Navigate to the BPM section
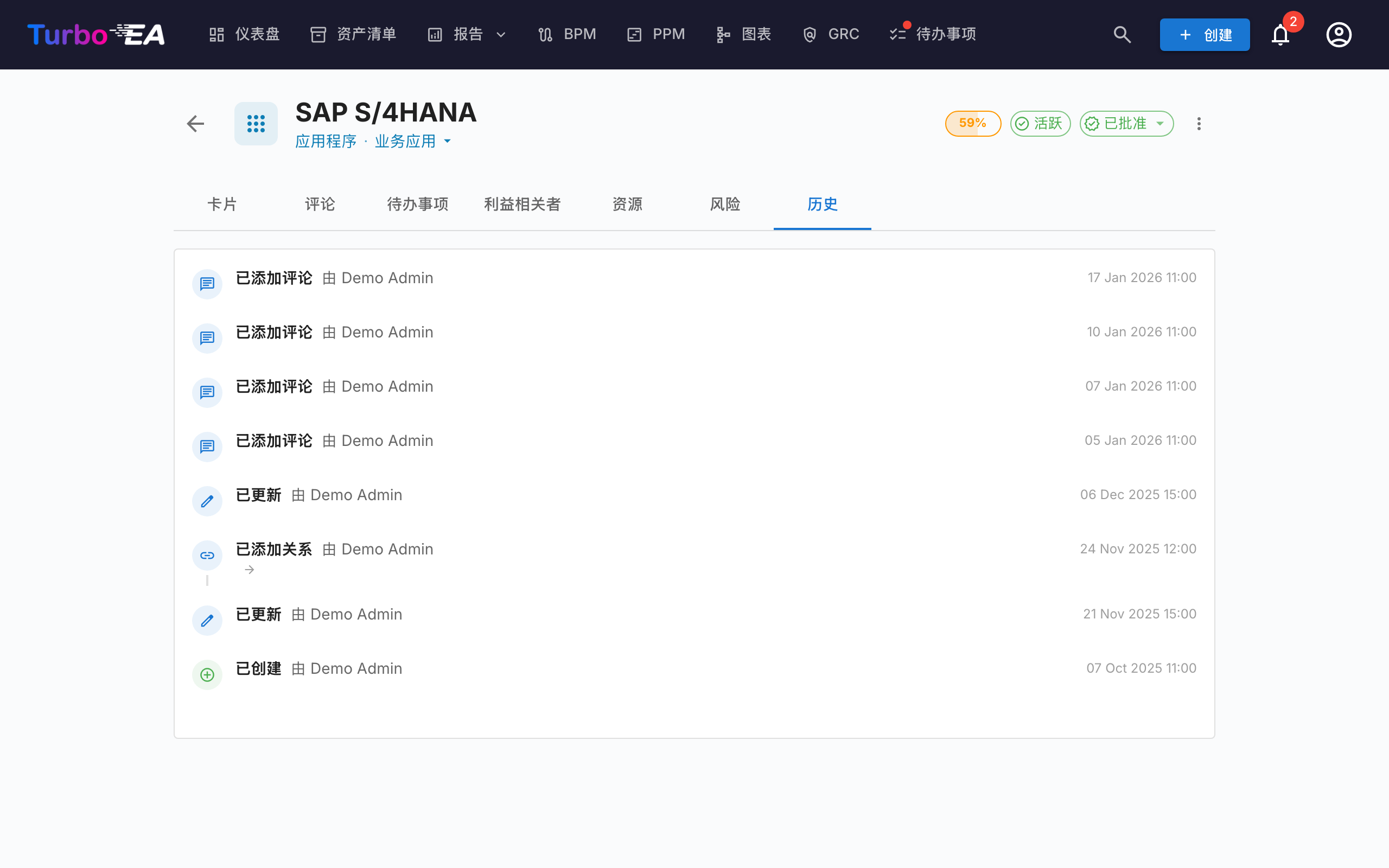 point(567,34)
